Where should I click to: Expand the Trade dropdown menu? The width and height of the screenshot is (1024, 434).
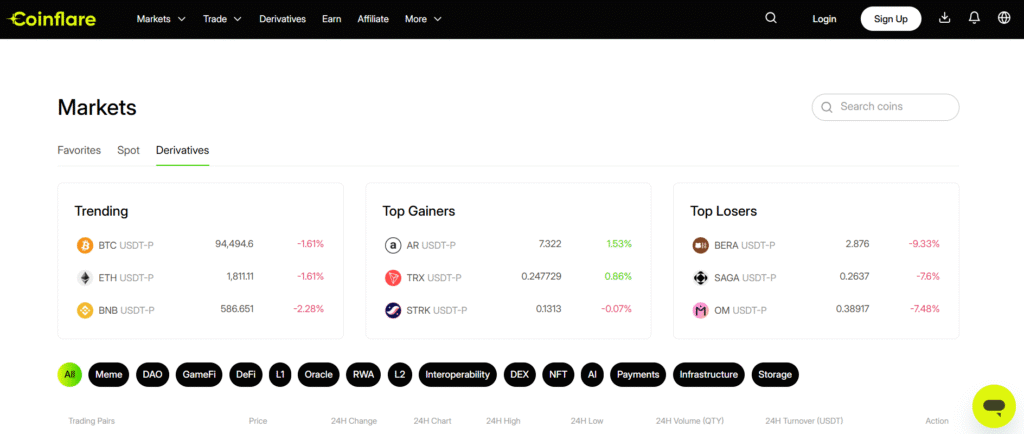point(223,19)
